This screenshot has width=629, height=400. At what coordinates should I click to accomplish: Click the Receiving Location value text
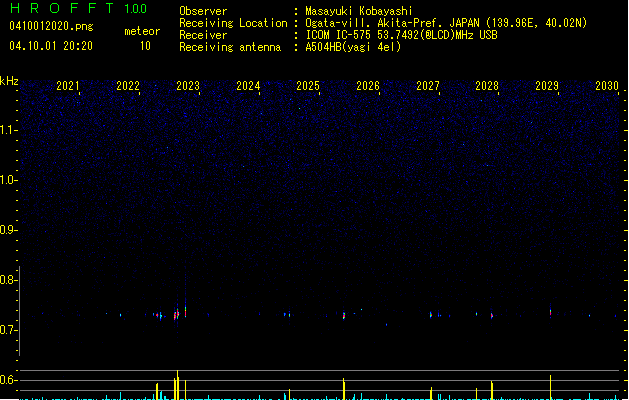point(446,23)
